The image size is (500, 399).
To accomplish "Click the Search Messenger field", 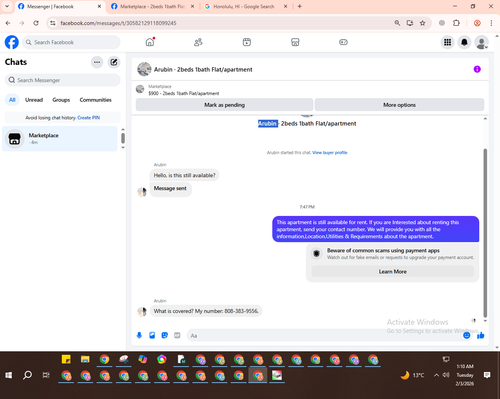I will (62, 80).
